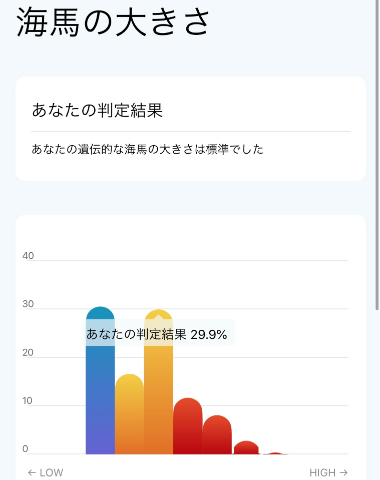Click the 0 y-axis baseline label
380x480 pixels.
25,449
